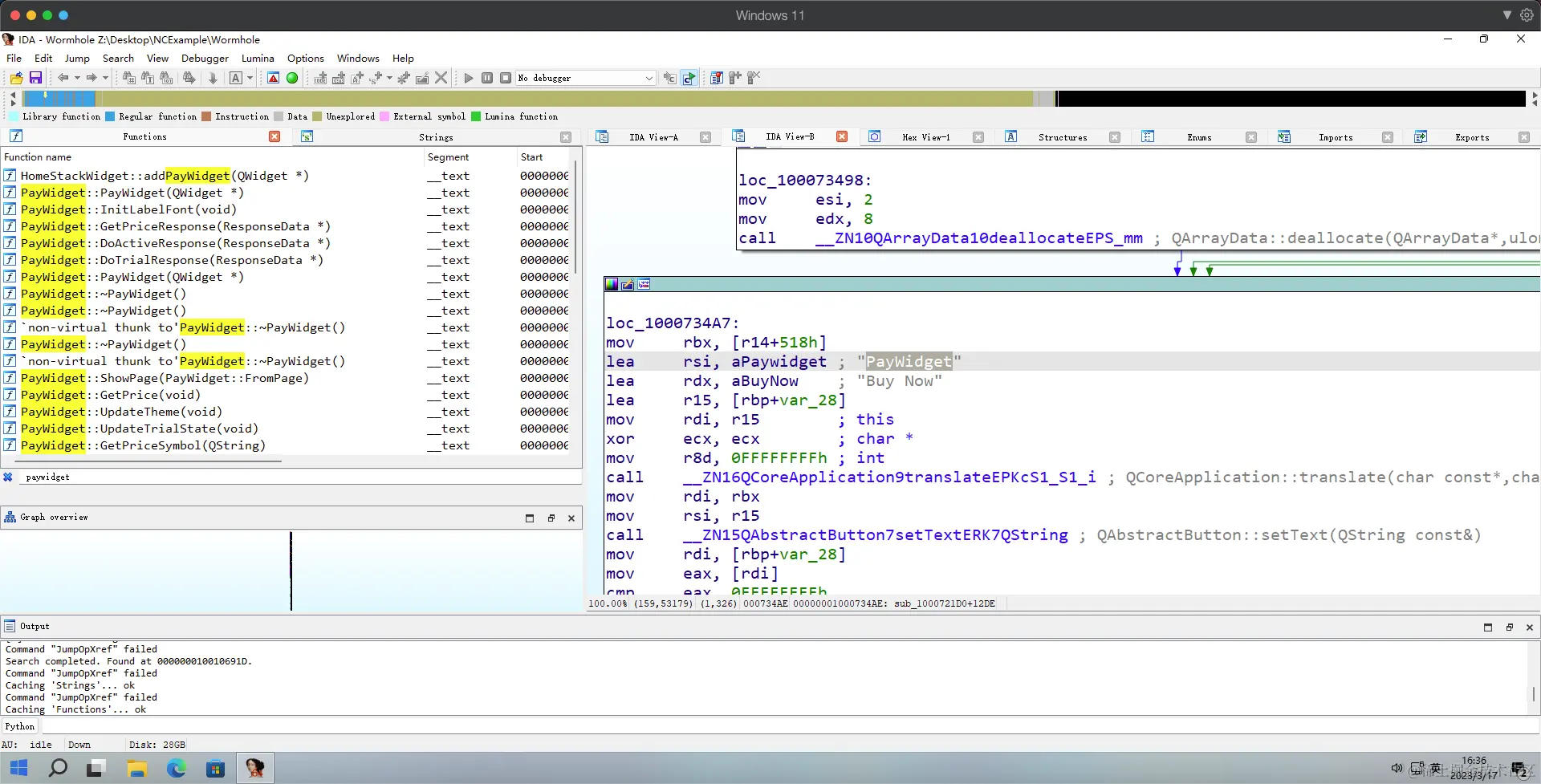
Task: Open the debugger selection dropdown
Action: (586, 78)
